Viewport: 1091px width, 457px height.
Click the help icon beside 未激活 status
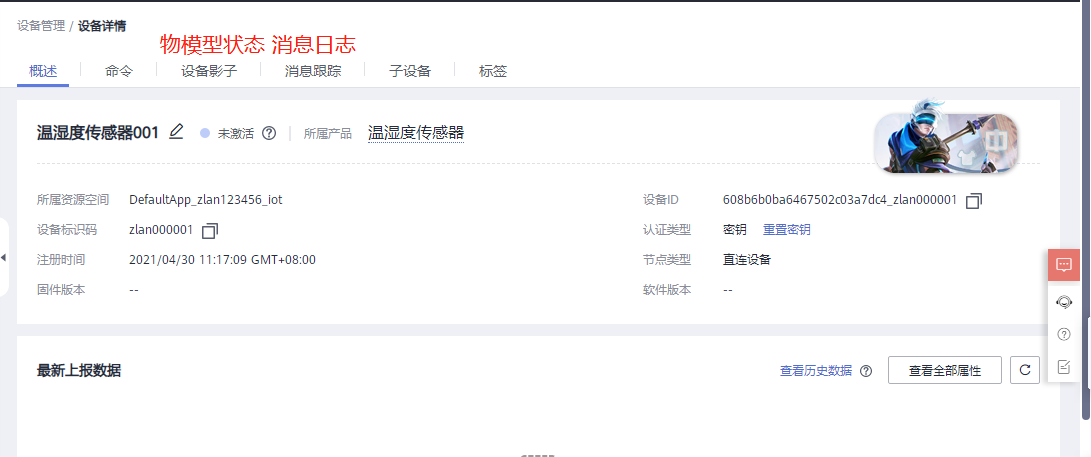[x=269, y=133]
